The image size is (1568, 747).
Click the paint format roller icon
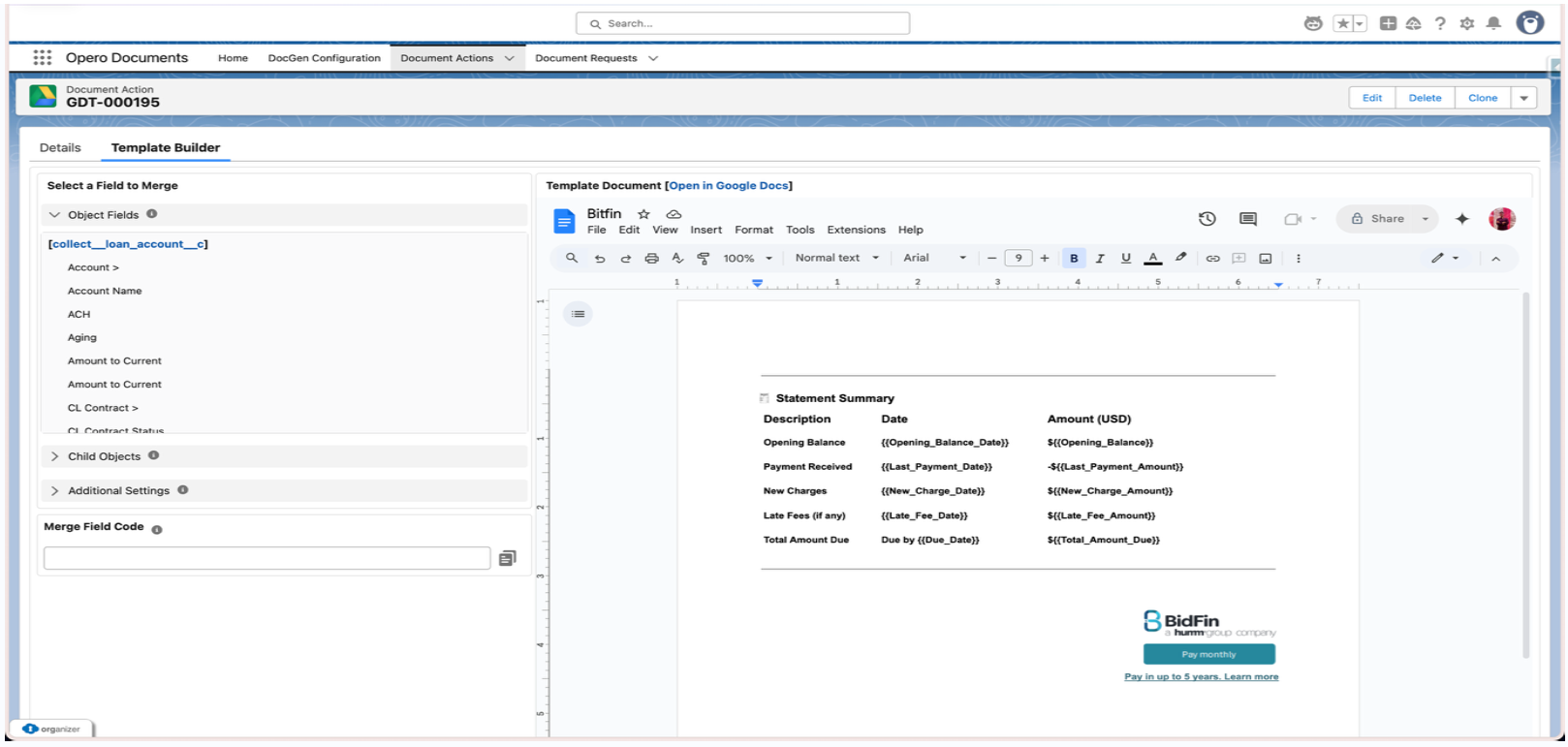(704, 259)
